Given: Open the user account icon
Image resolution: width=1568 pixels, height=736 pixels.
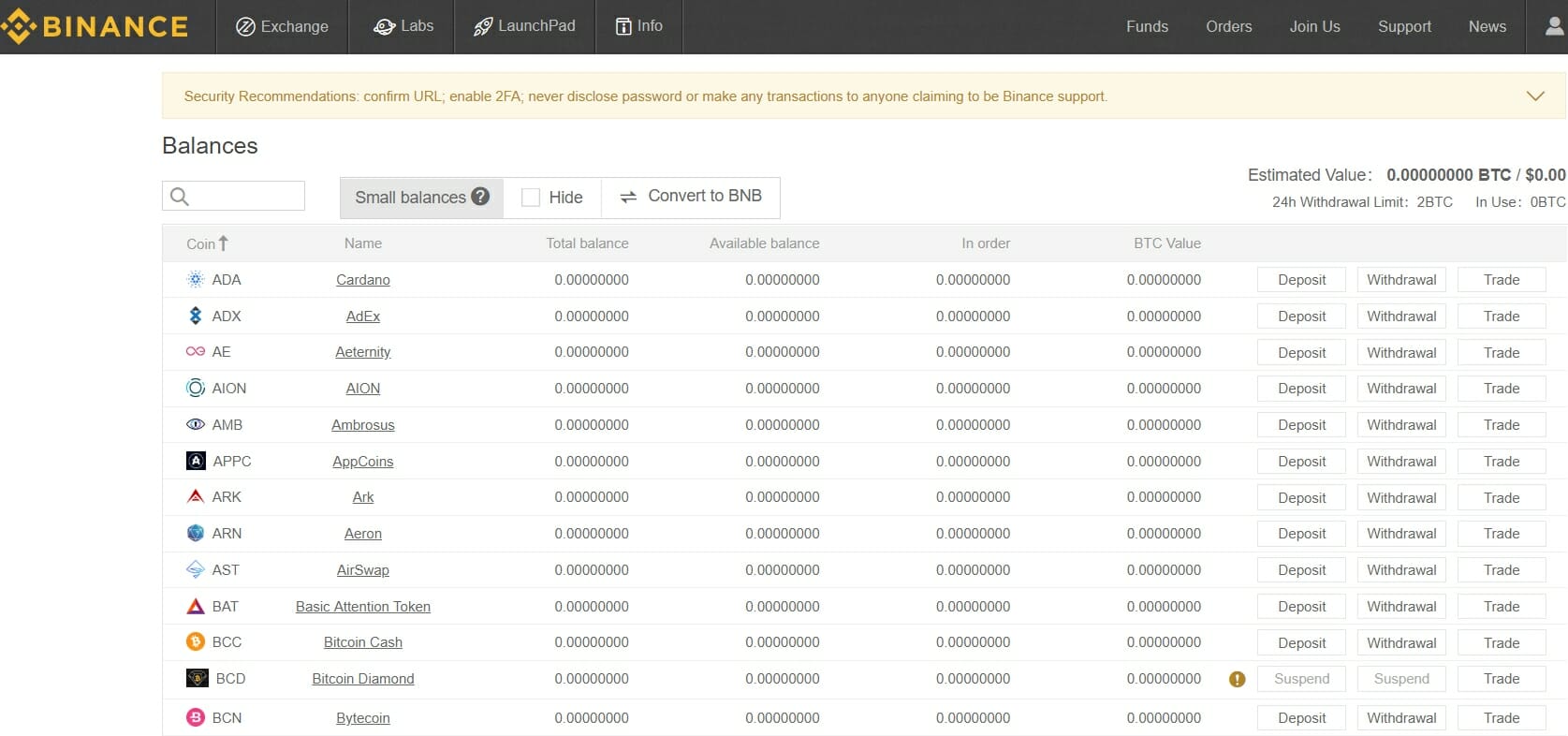Looking at the screenshot, I should (x=1554, y=26).
